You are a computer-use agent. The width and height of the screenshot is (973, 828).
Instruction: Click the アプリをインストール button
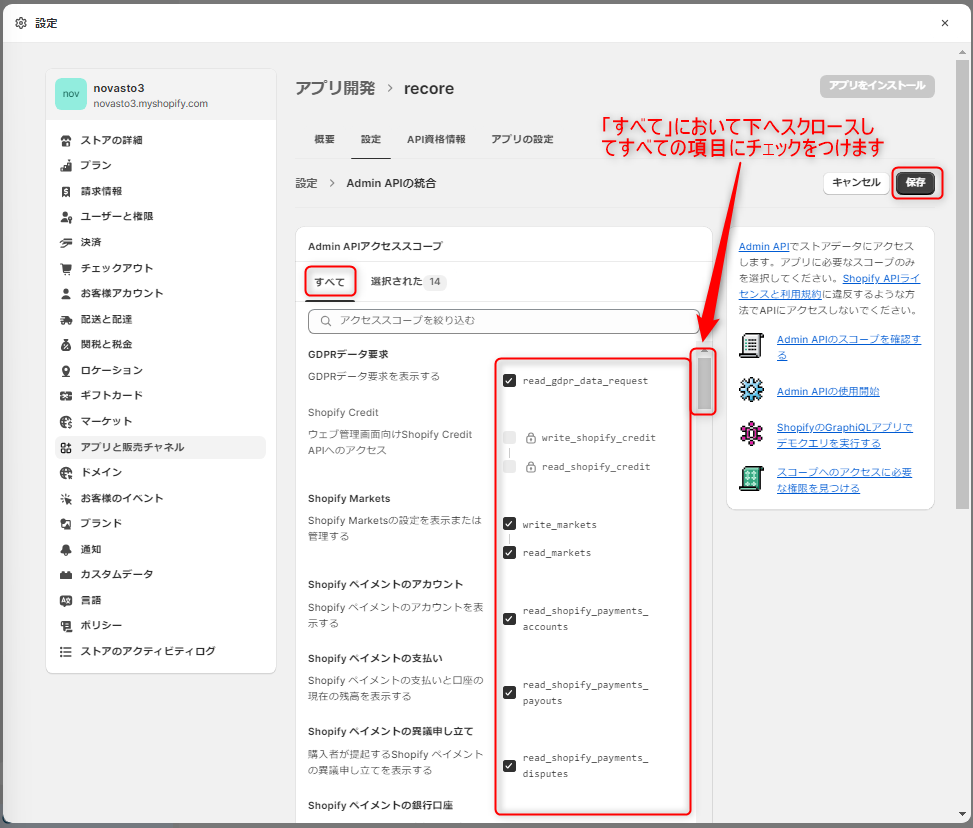[x=877, y=86]
